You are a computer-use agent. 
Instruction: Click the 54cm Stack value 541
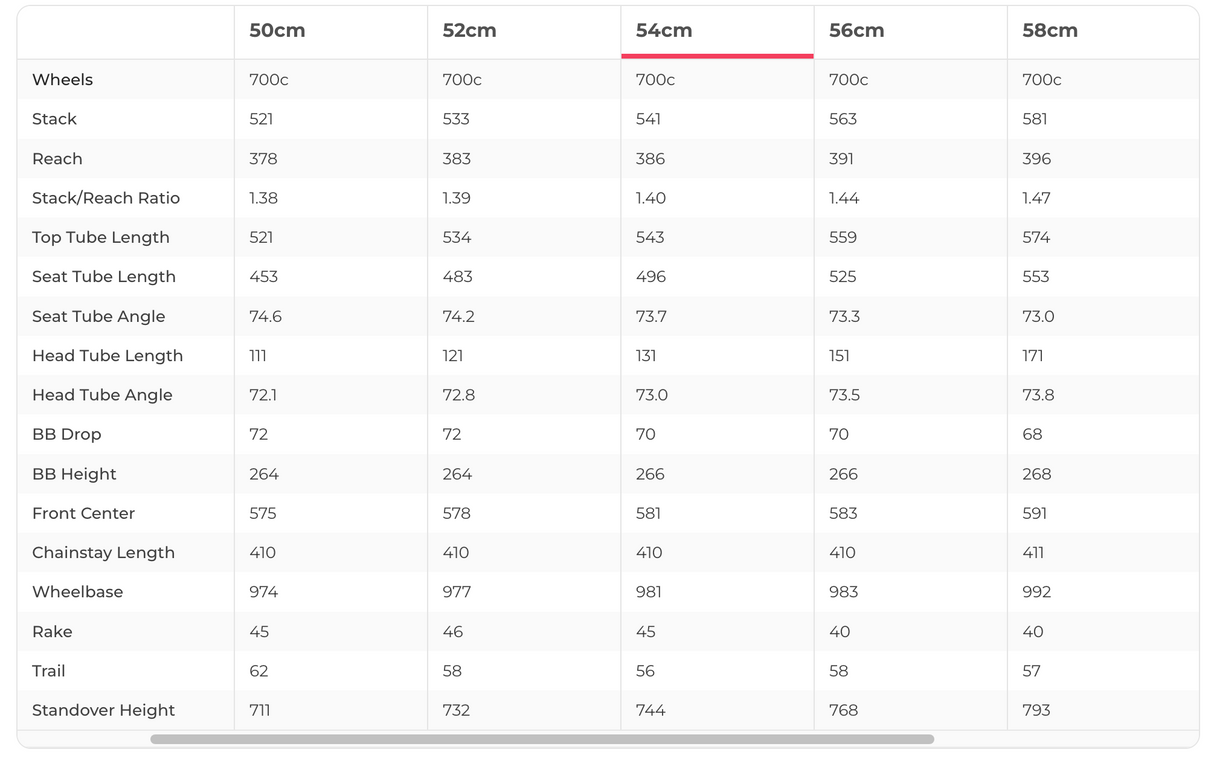pyautogui.click(x=648, y=119)
